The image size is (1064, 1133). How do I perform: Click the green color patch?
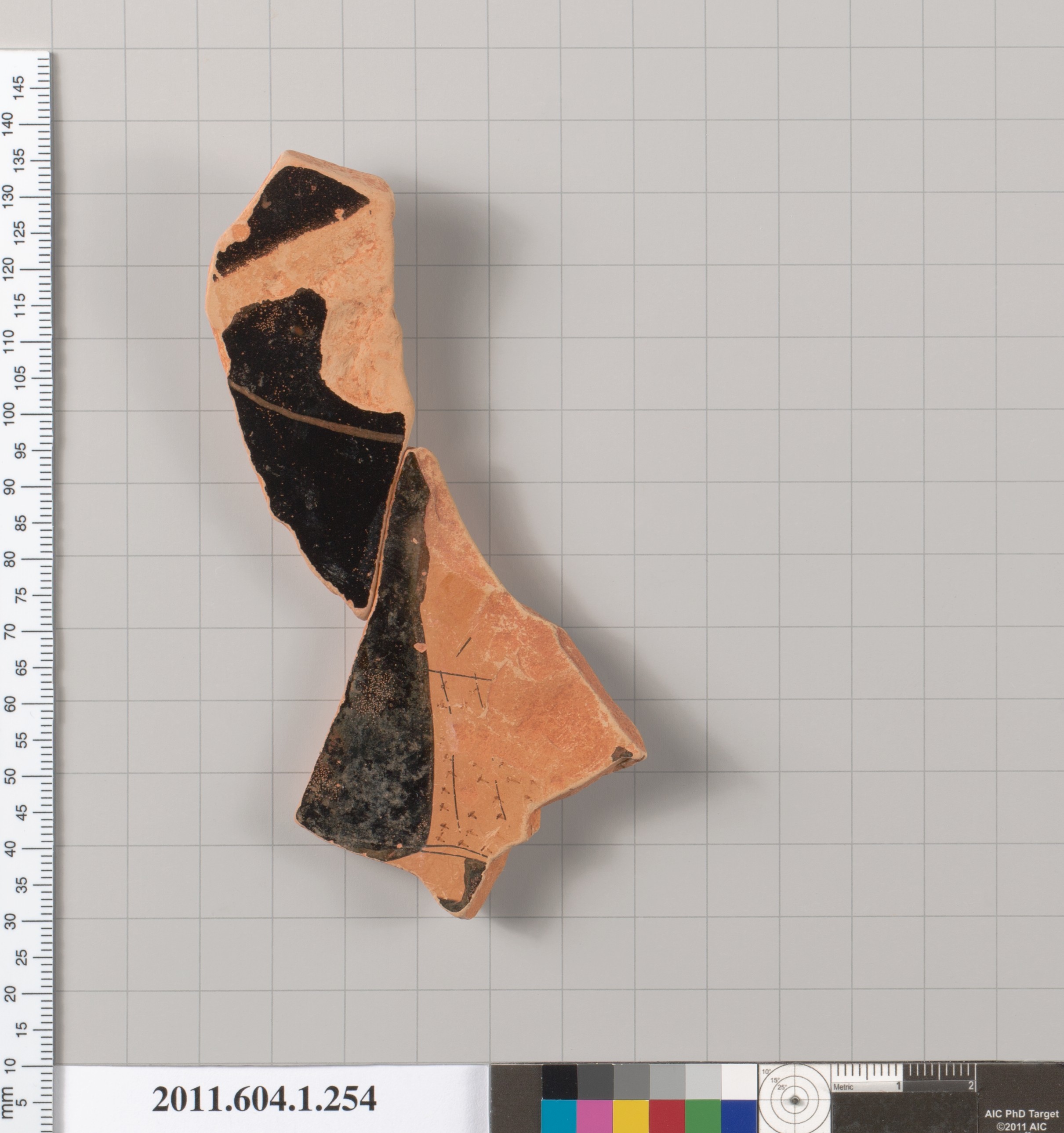tap(702, 1116)
